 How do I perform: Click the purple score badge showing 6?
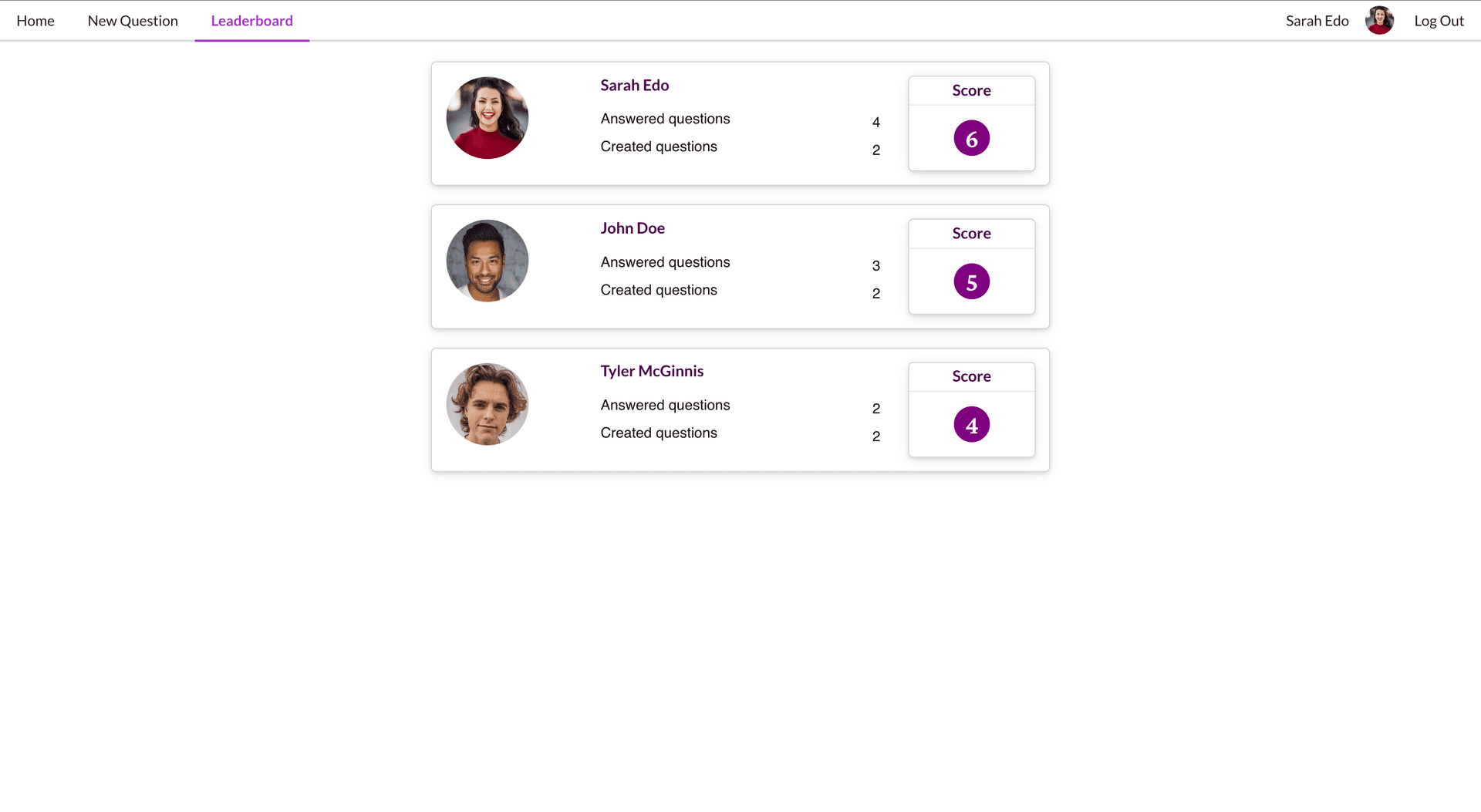coord(972,138)
